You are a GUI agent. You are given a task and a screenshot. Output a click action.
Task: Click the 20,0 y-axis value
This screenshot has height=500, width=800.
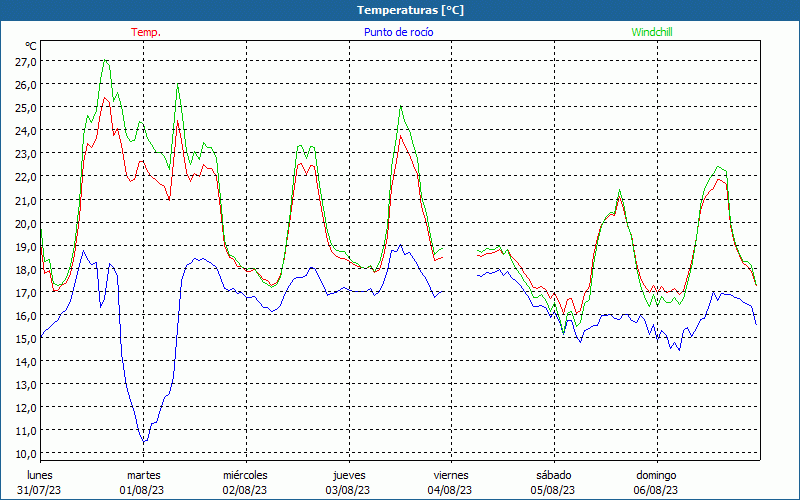[27, 223]
